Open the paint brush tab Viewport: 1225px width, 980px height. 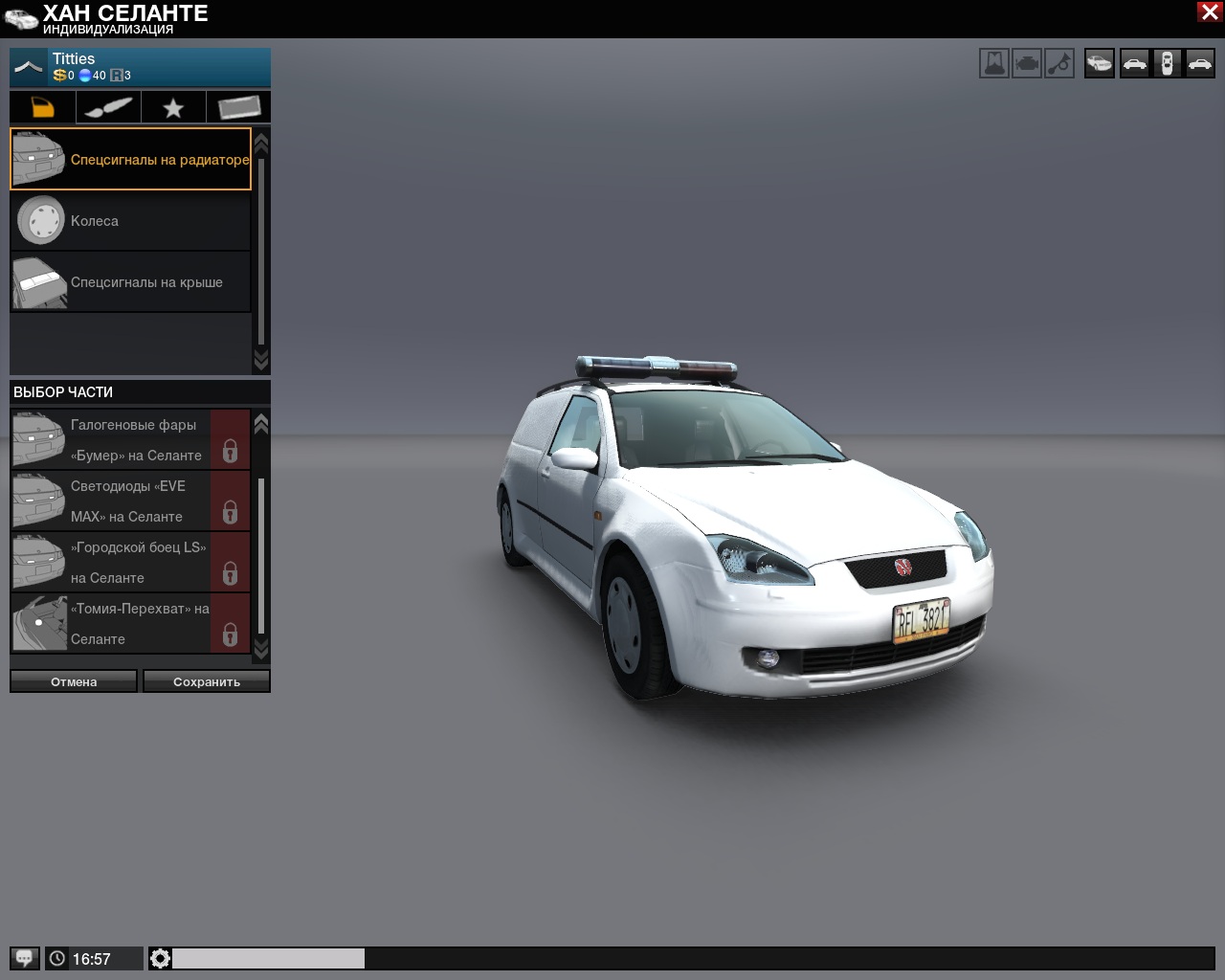click(x=108, y=107)
